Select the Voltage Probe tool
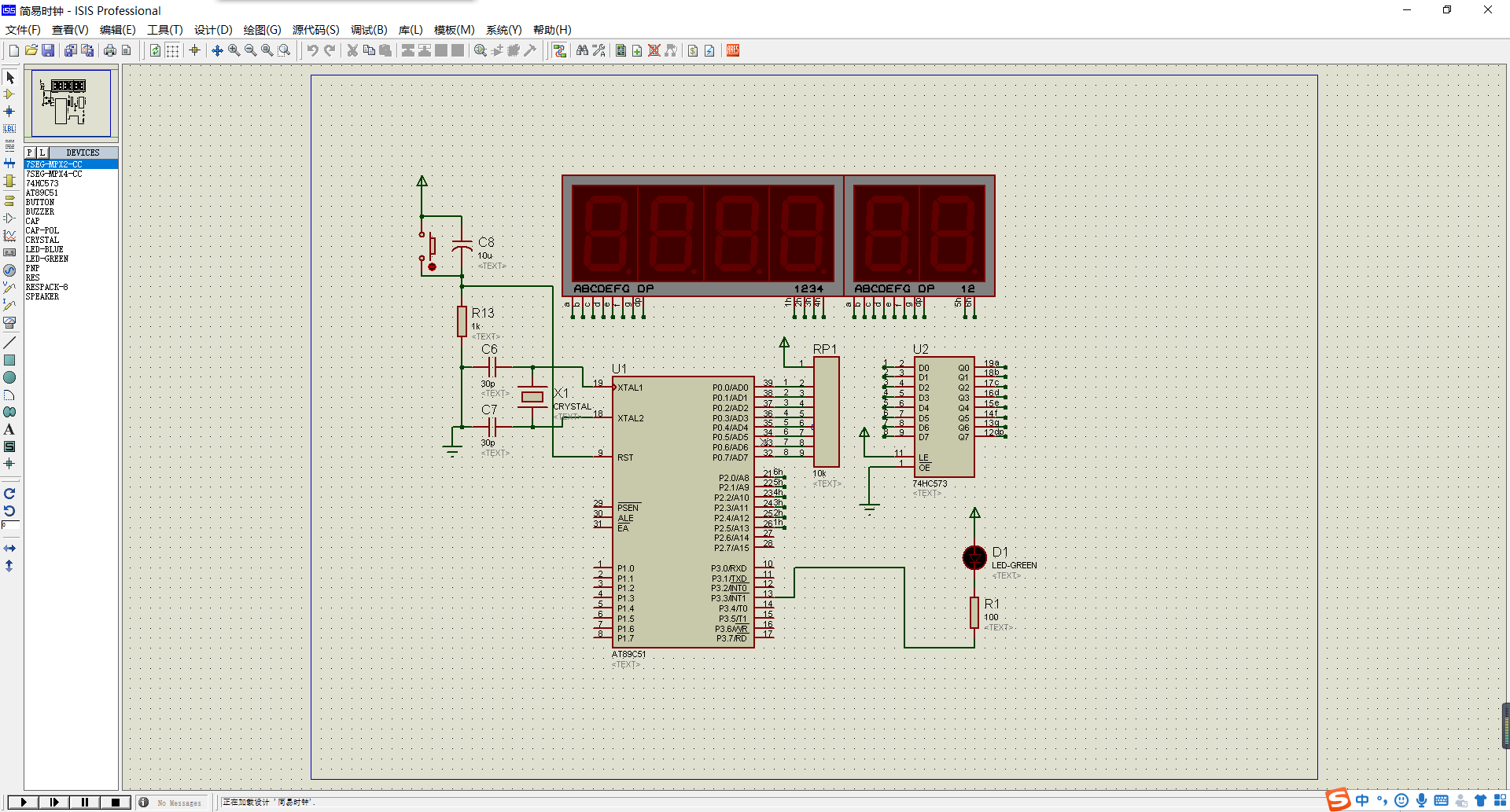This screenshot has height=812, width=1510. [x=9, y=288]
